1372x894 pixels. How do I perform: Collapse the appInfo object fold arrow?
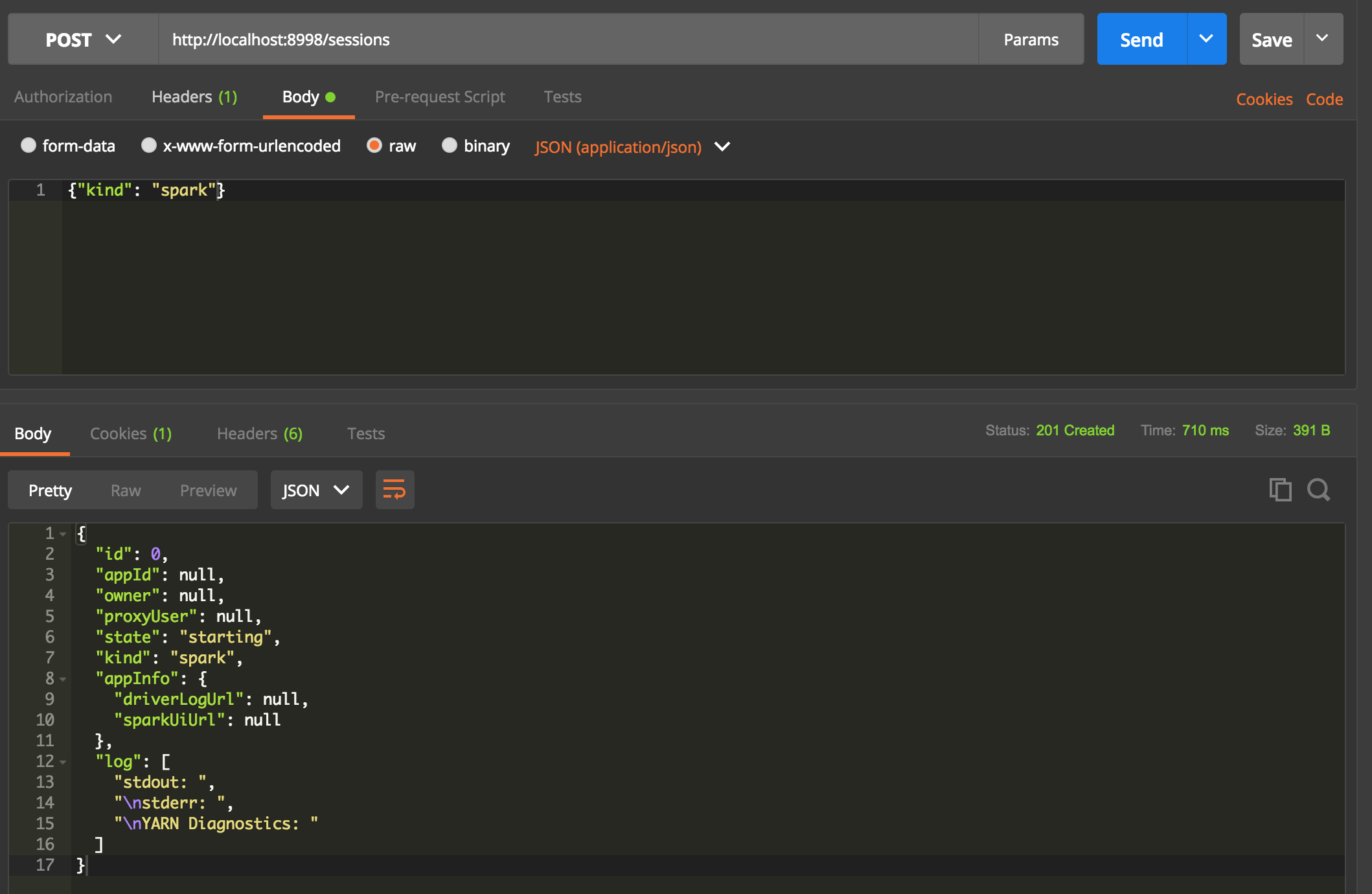63,680
